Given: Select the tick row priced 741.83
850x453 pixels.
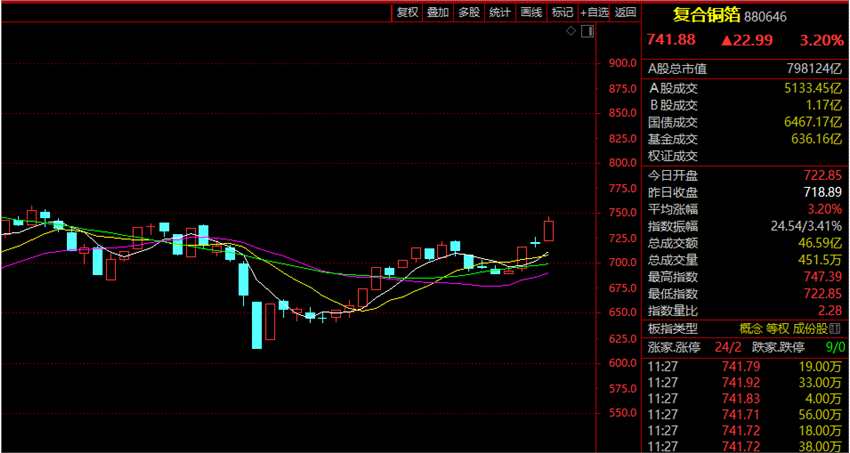Looking at the screenshot, I should (x=745, y=399).
